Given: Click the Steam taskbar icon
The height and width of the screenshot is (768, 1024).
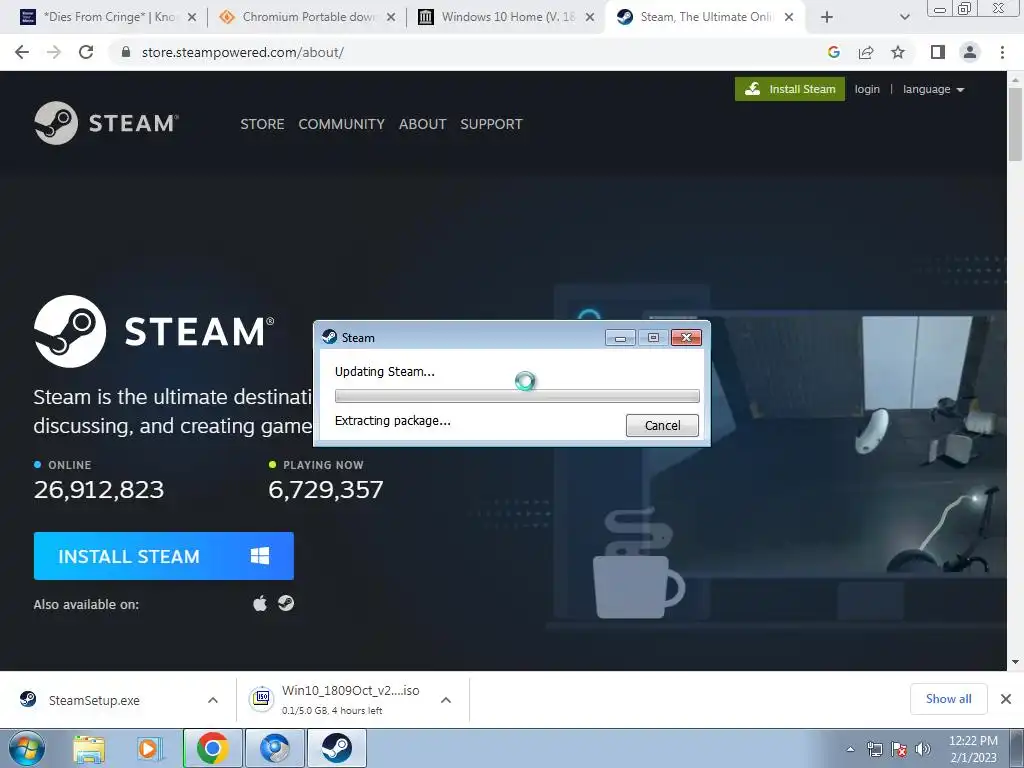Looking at the screenshot, I should click(x=336, y=748).
